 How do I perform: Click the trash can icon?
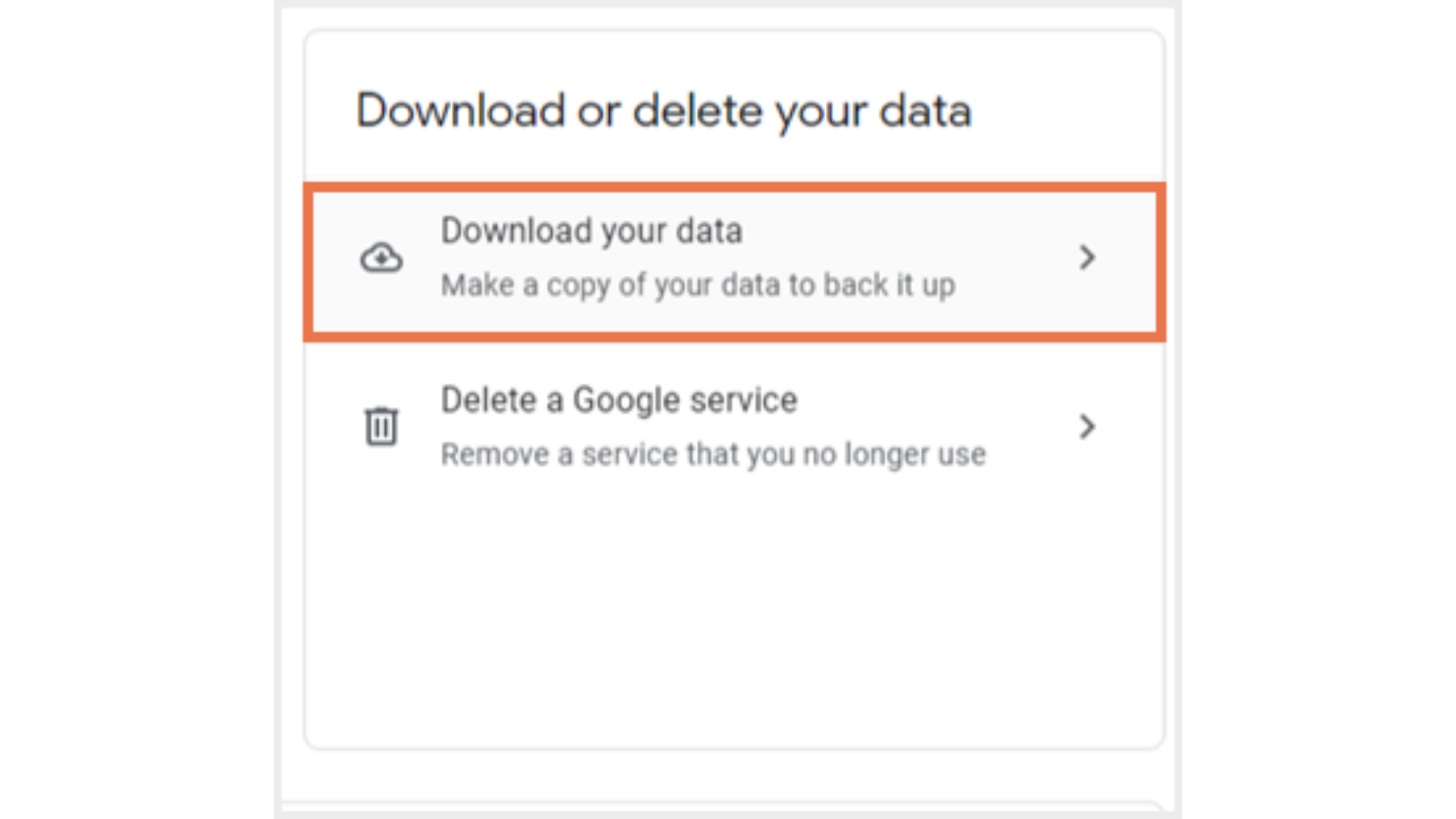pos(381,426)
